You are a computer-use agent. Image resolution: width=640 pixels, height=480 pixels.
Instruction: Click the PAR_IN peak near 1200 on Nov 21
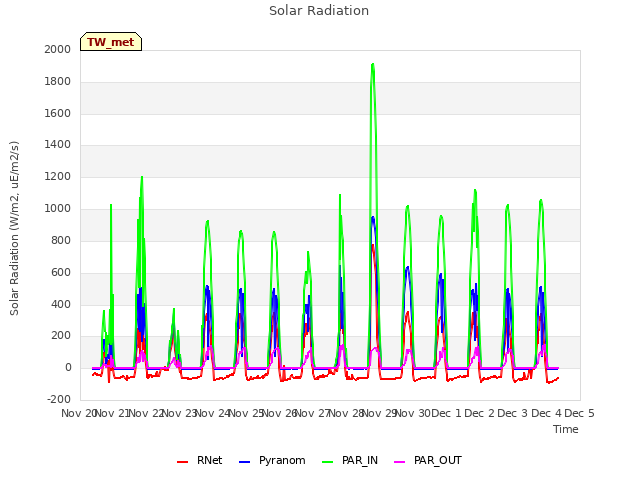coord(142,178)
